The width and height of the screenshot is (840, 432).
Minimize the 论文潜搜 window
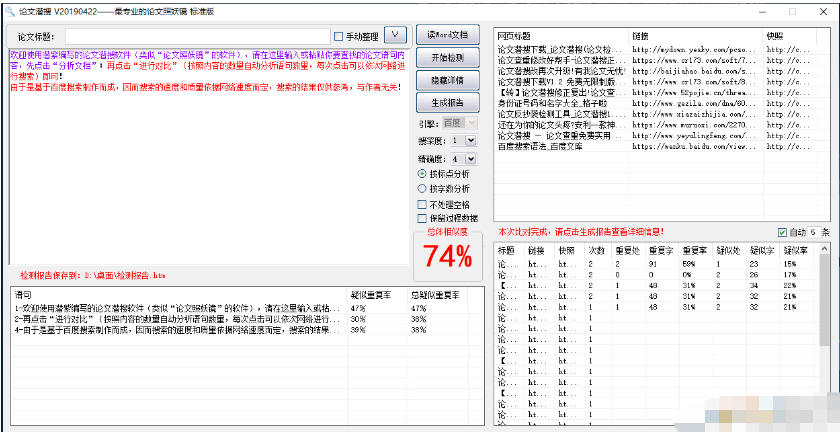coord(745,10)
